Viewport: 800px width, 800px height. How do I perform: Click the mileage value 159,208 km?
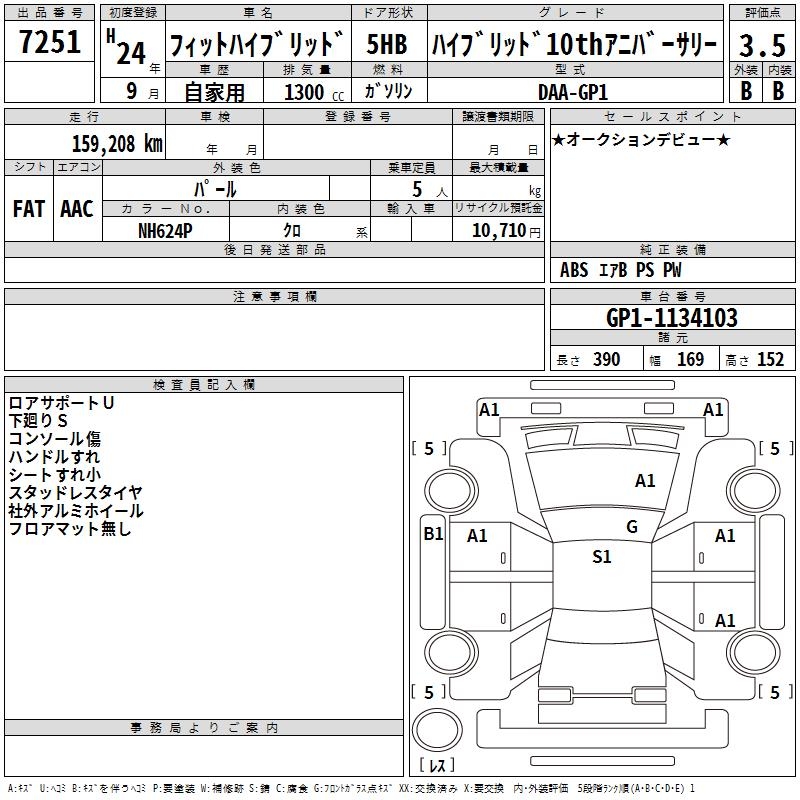[x=117, y=144]
